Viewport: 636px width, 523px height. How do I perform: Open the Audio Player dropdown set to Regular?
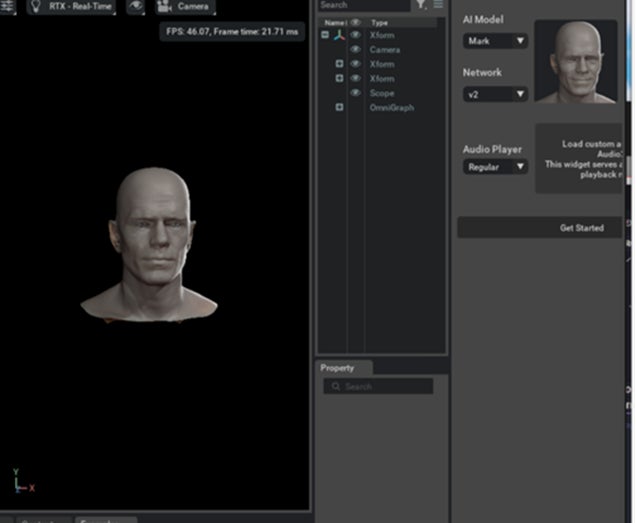[495, 167]
